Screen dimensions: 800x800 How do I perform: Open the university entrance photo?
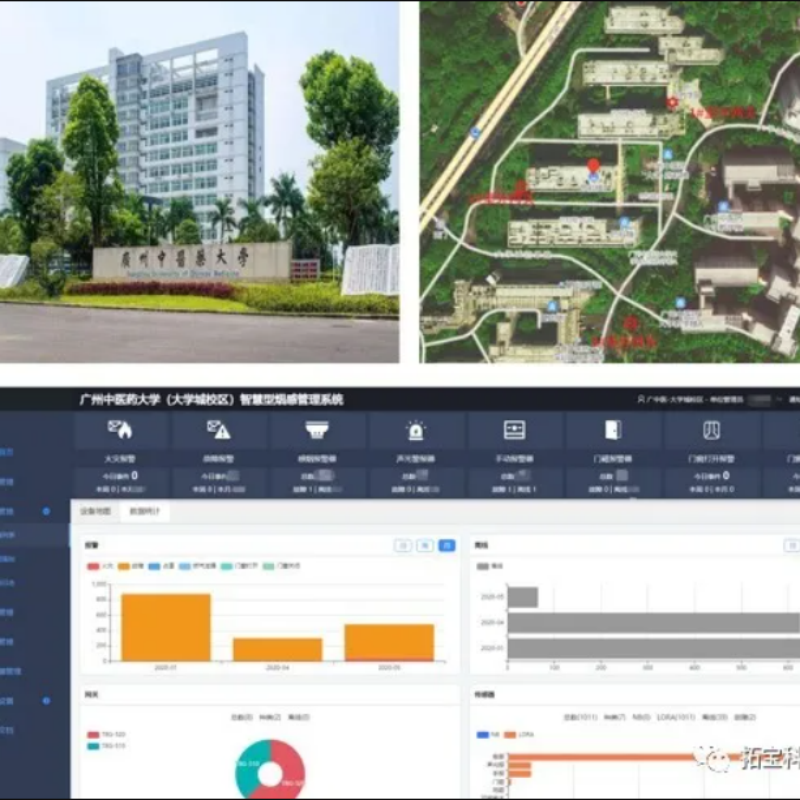[199, 182]
